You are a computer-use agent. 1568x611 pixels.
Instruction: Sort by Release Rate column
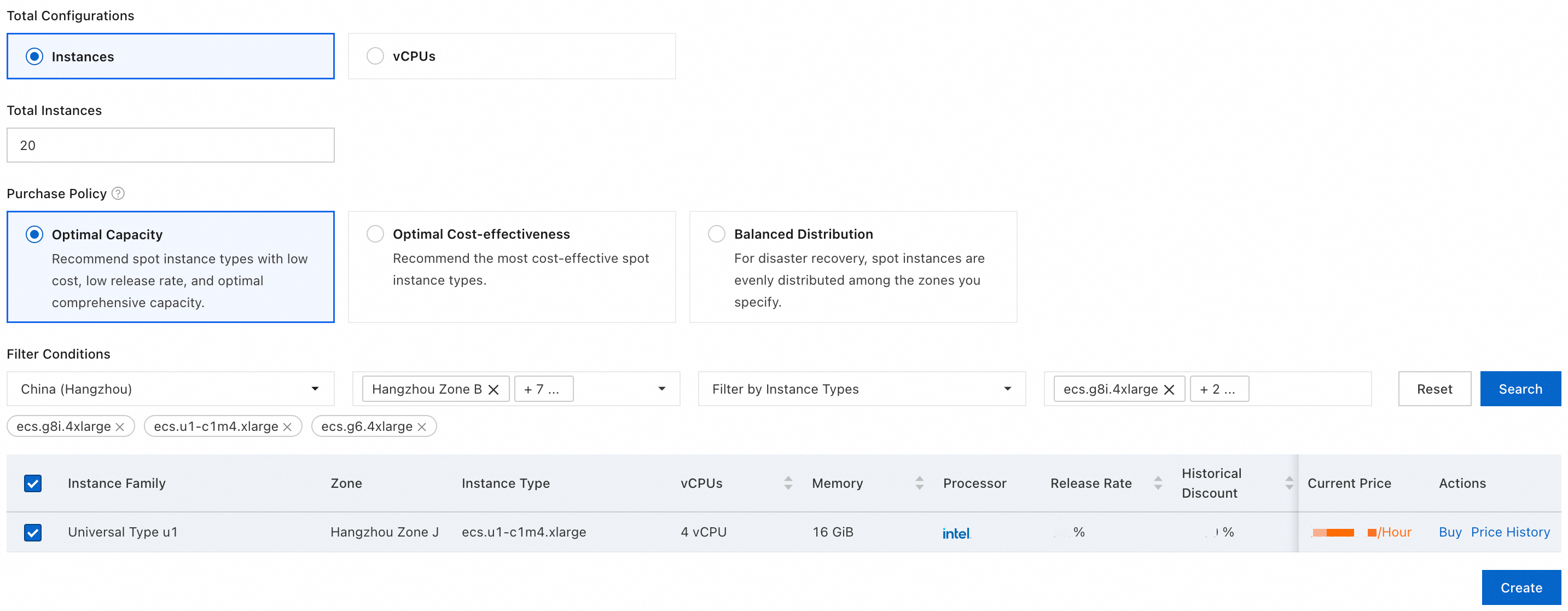[x=1158, y=483]
